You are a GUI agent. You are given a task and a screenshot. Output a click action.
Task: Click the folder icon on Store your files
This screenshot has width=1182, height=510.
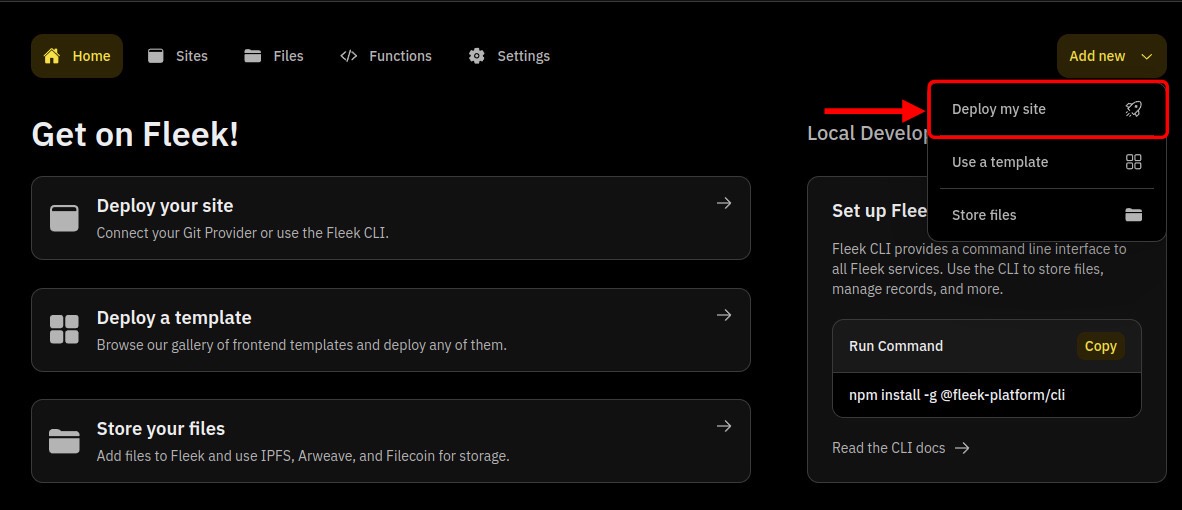[64, 441]
